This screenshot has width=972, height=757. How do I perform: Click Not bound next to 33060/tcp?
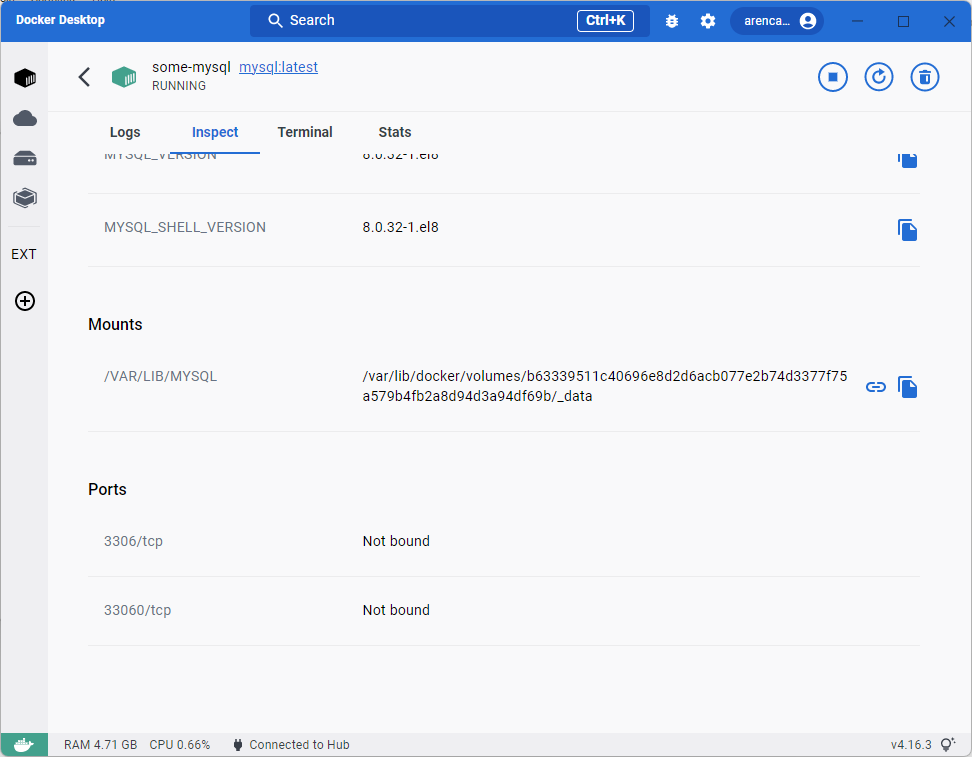pos(396,610)
